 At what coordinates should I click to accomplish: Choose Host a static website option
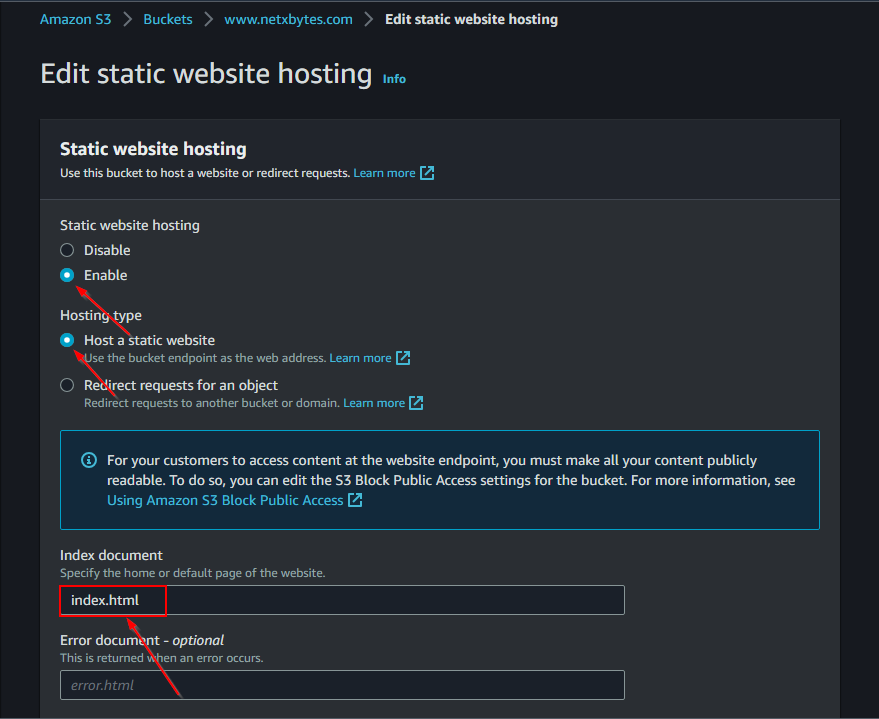67,340
